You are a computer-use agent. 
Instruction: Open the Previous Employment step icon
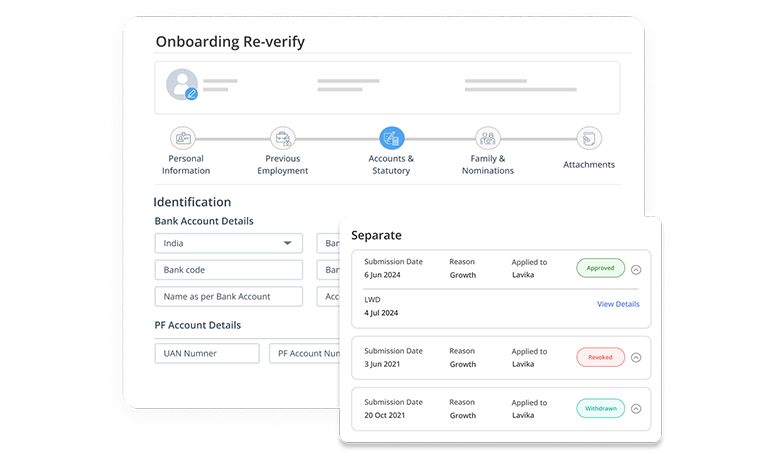283,138
